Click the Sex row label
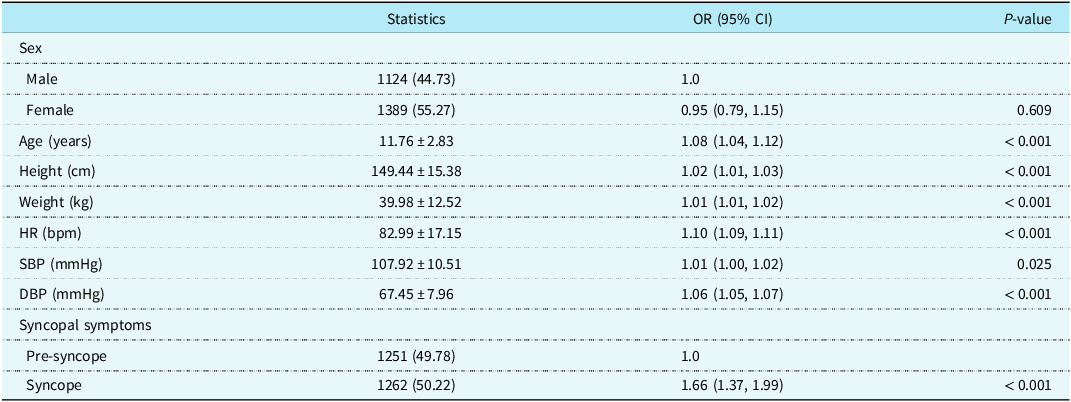Image resolution: width=1071 pixels, height=402 pixels. click(29, 47)
